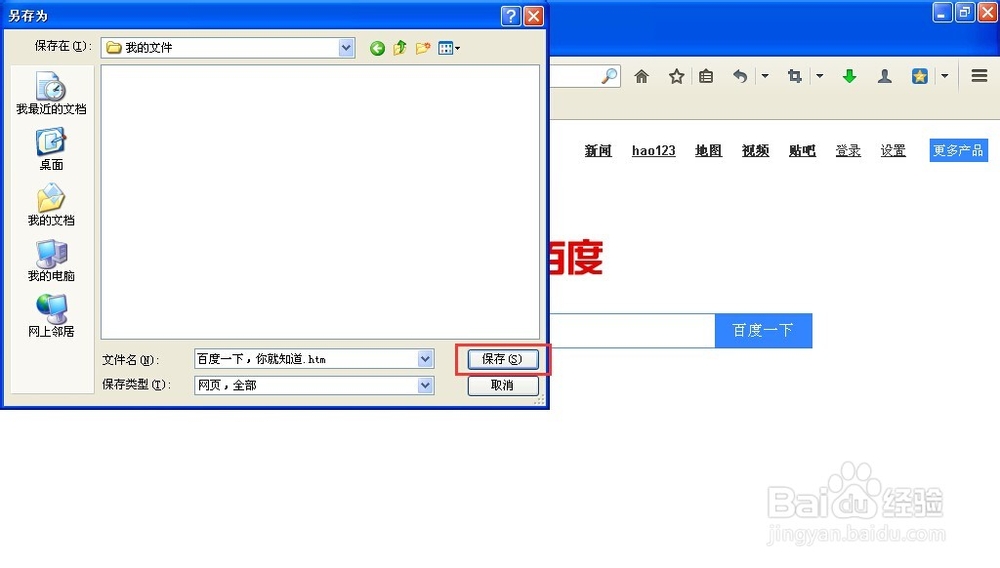1000x568 pixels.
Task: Show the bookmarks list icon in browser toolbar
Action: (706, 76)
